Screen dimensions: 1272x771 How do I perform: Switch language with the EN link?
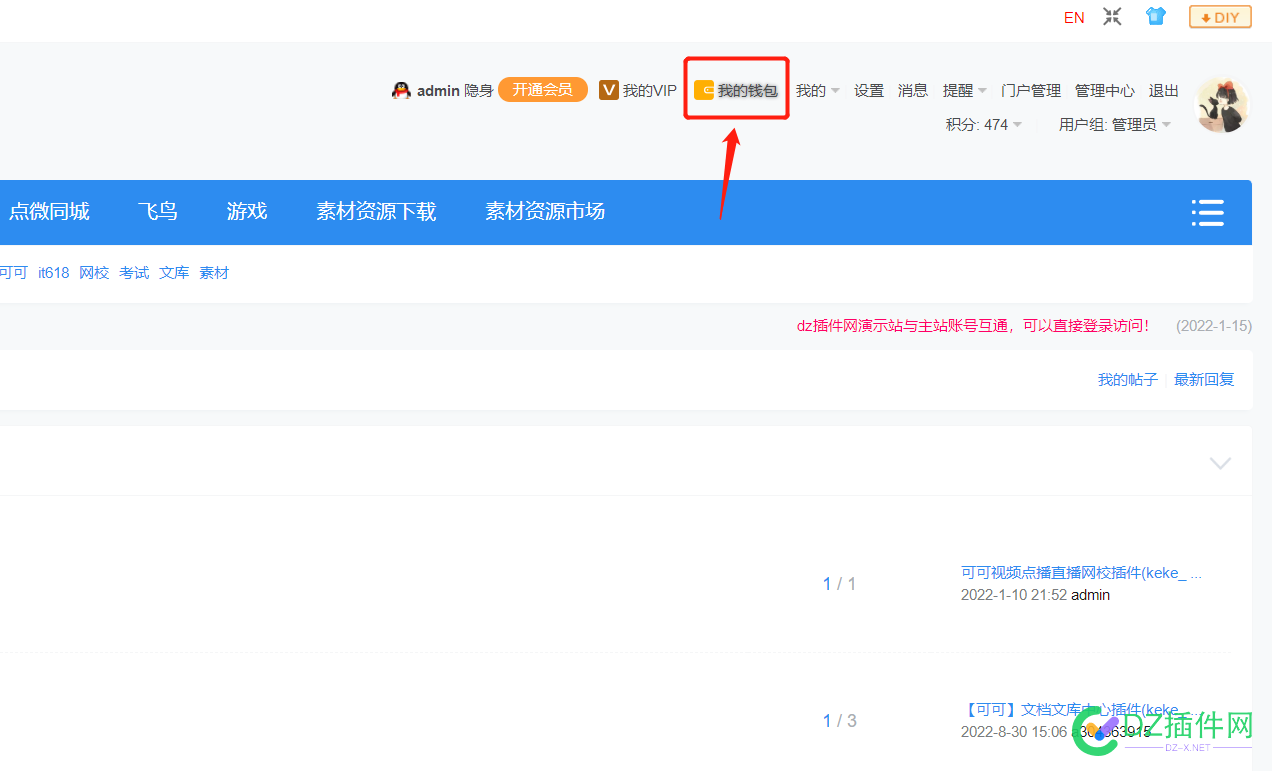click(x=1074, y=16)
